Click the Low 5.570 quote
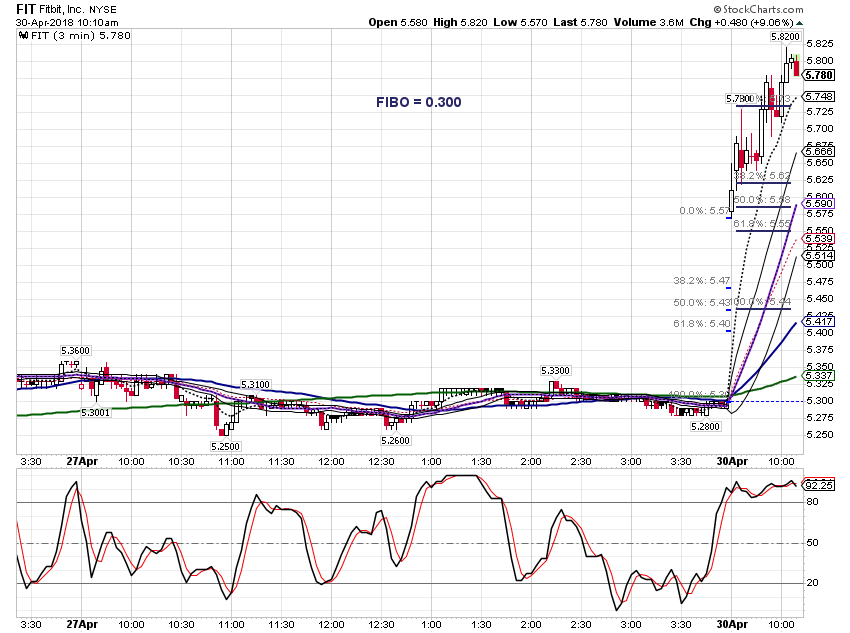The image size is (850, 633). pyautogui.click(x=520, y=22)
